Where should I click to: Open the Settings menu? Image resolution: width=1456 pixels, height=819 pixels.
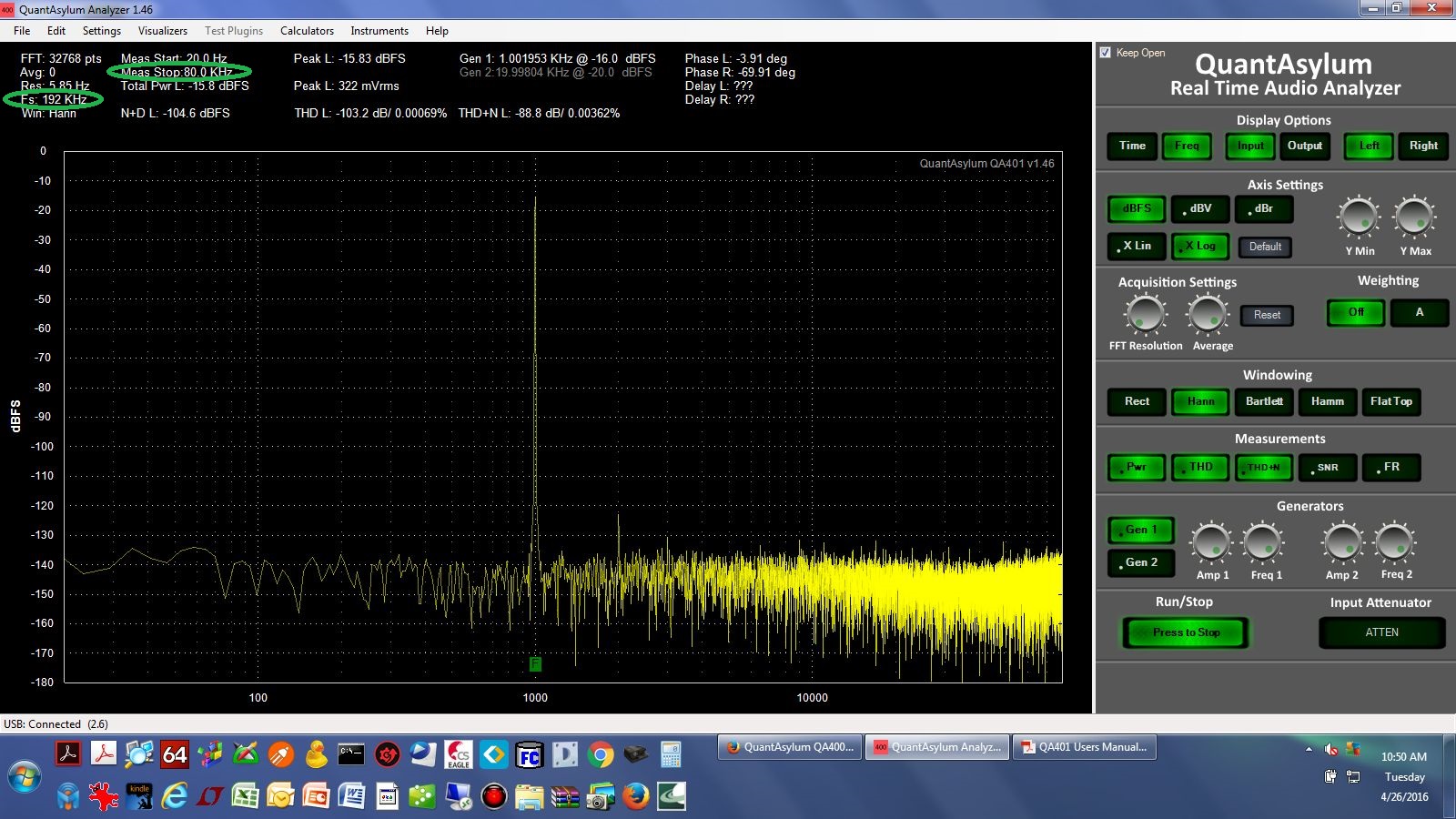(x=102, y=31)
